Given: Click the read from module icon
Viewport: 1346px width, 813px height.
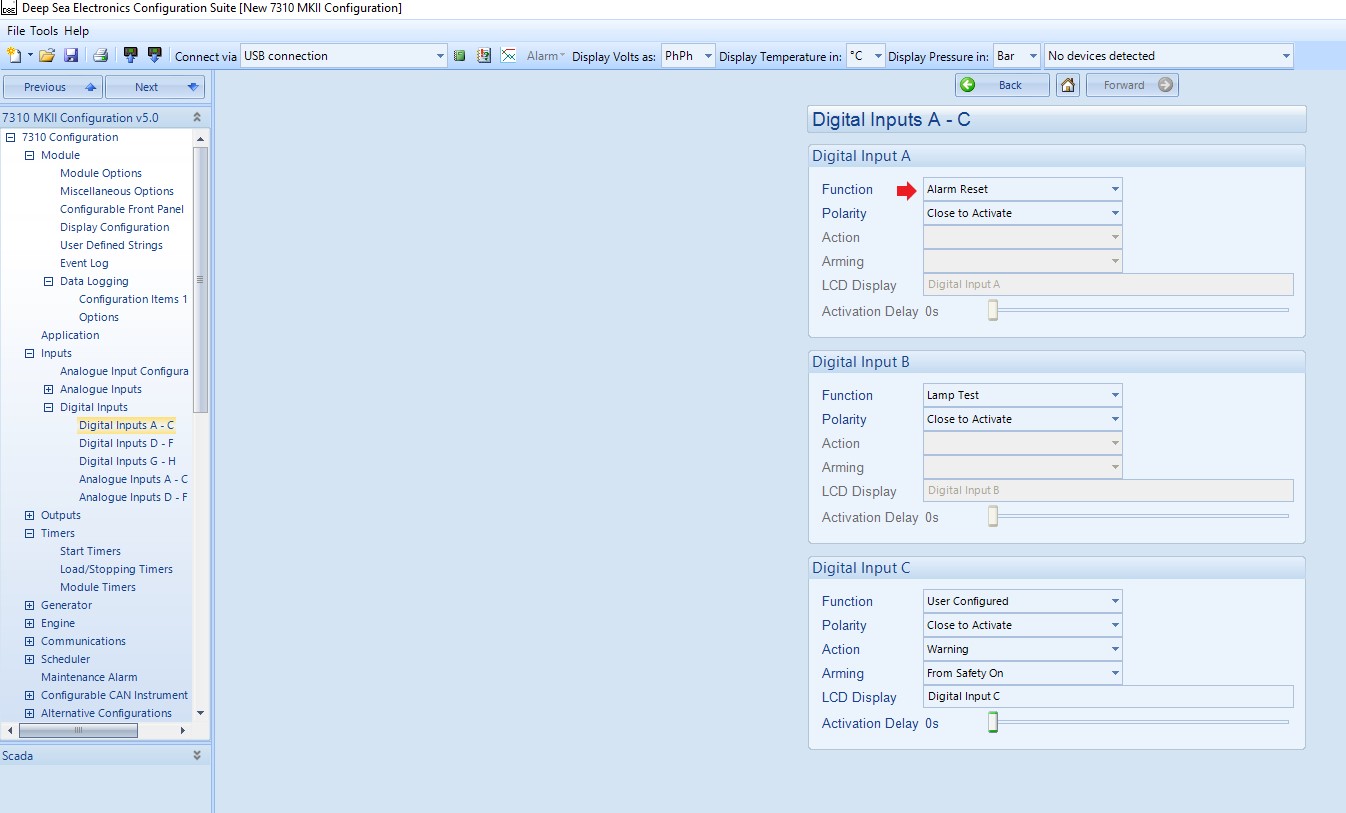Looking at the screenshot, I should (x=130, y=56).
